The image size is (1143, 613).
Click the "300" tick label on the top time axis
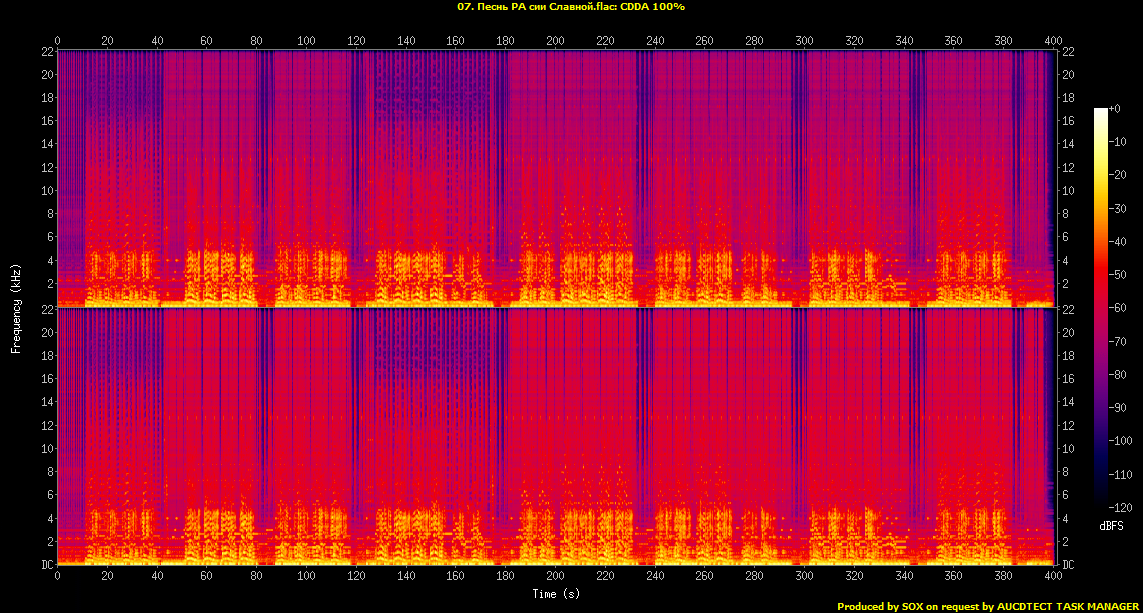[x=804, y=41]
